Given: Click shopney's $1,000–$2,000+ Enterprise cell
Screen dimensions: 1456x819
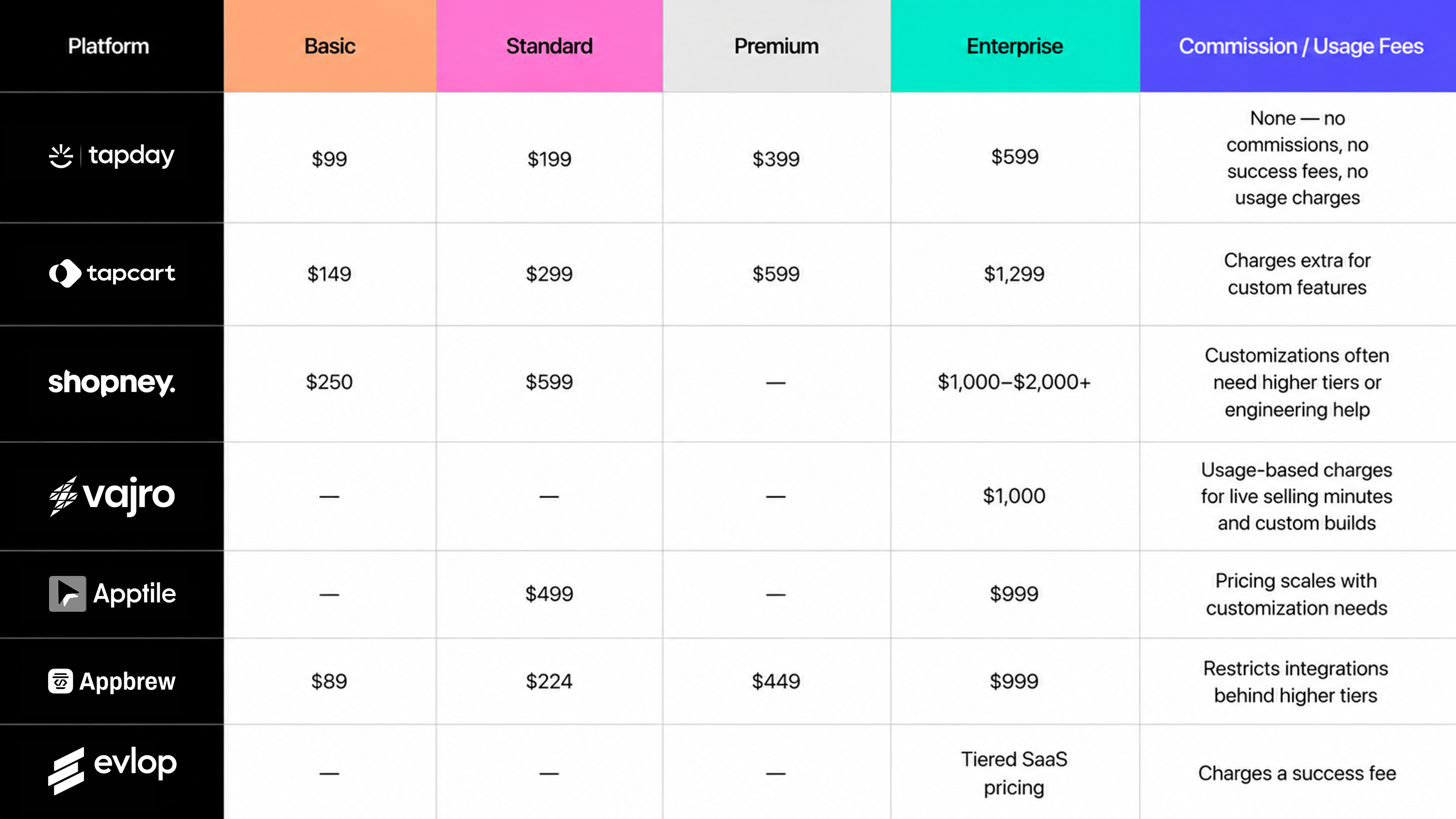Looking at the screenshot, I should pos(1014,382).
